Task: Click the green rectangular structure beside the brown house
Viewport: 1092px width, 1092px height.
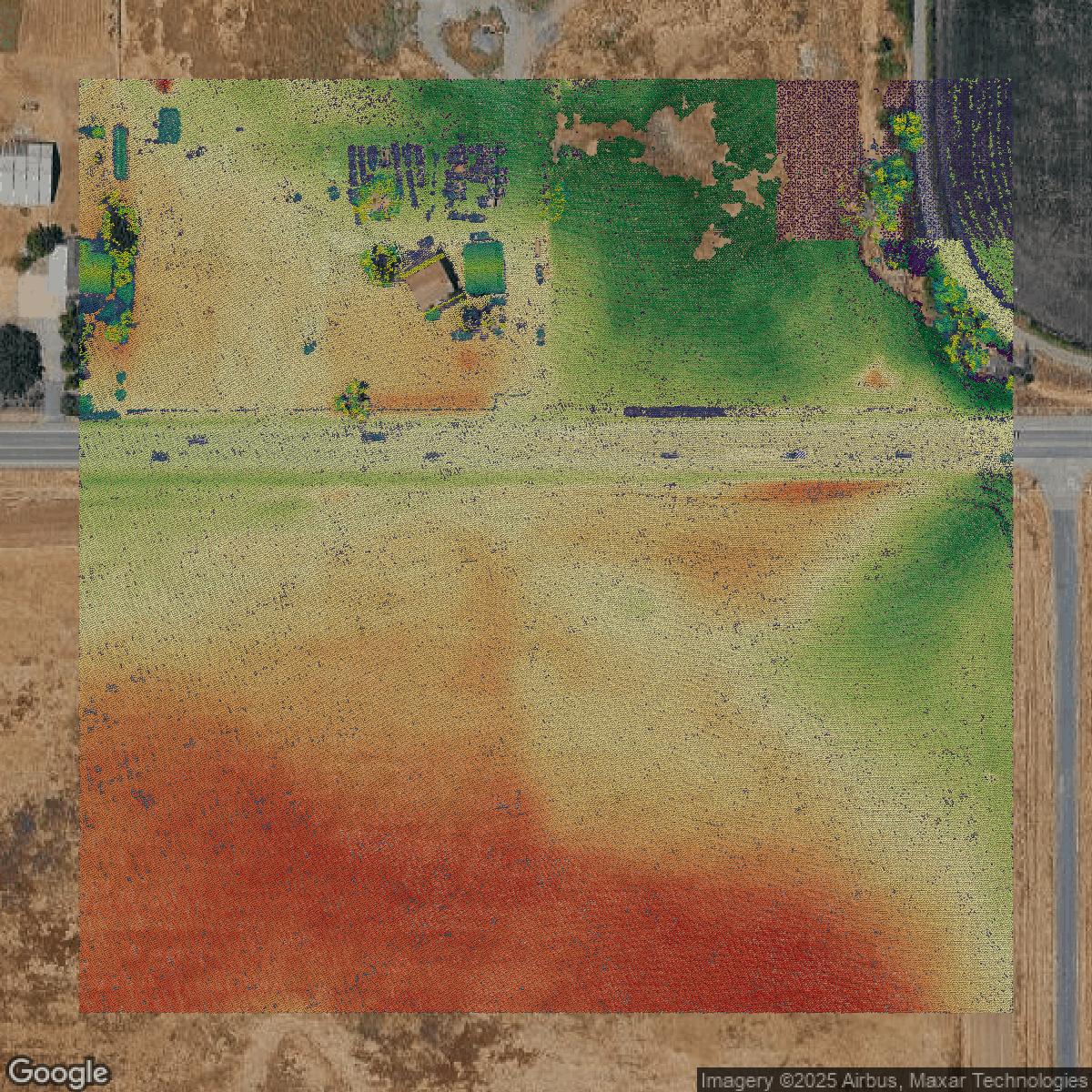Action: pos(484,266)
